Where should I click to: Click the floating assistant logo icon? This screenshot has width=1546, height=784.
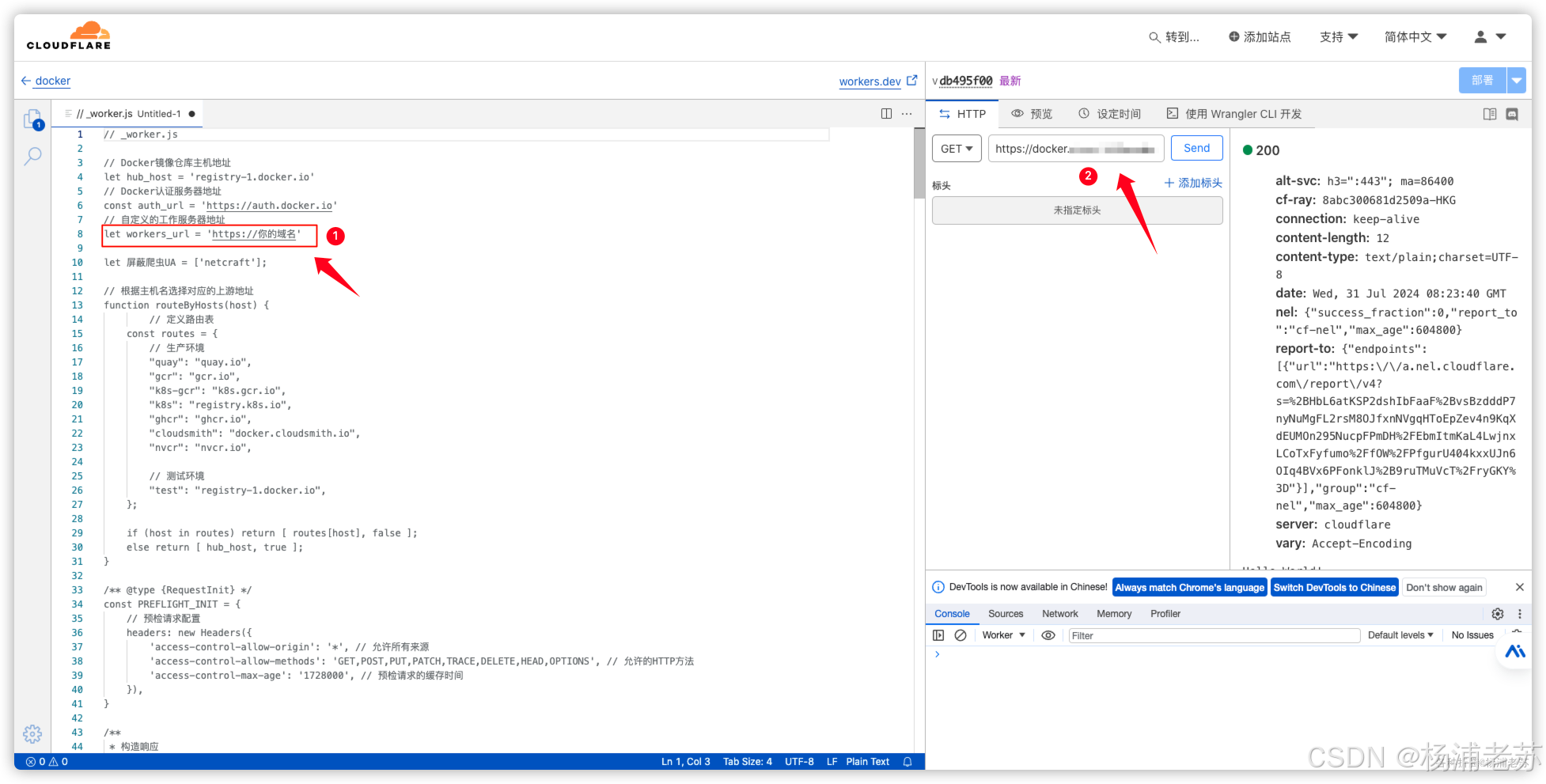click(x=1515, y=651)
